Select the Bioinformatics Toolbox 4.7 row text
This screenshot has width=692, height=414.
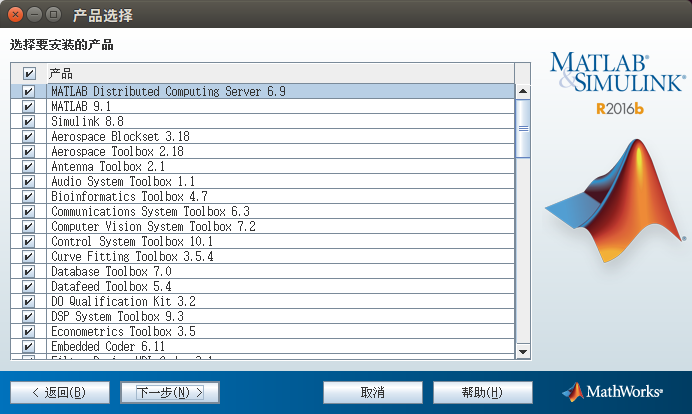pyautogui.click(x=129, y=196)
